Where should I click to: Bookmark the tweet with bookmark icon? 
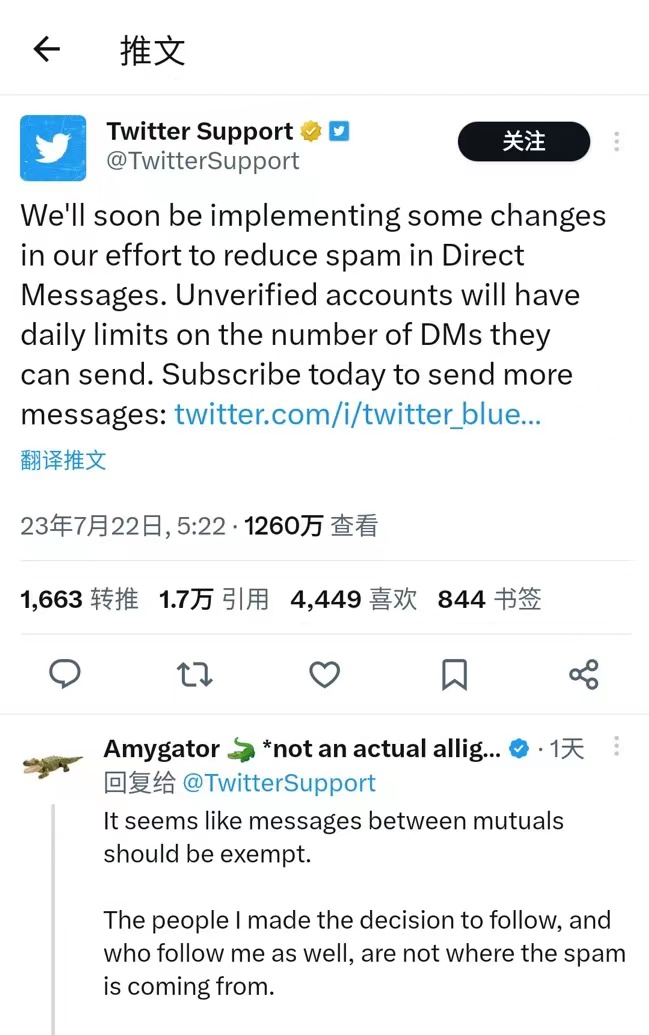(454, 675)
